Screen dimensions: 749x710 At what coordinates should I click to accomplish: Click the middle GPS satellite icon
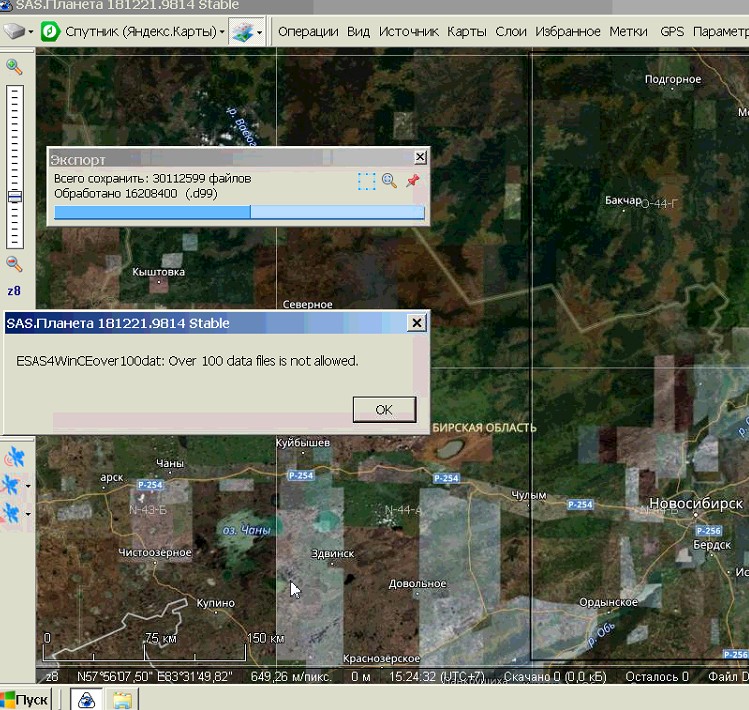coord(13,486)
